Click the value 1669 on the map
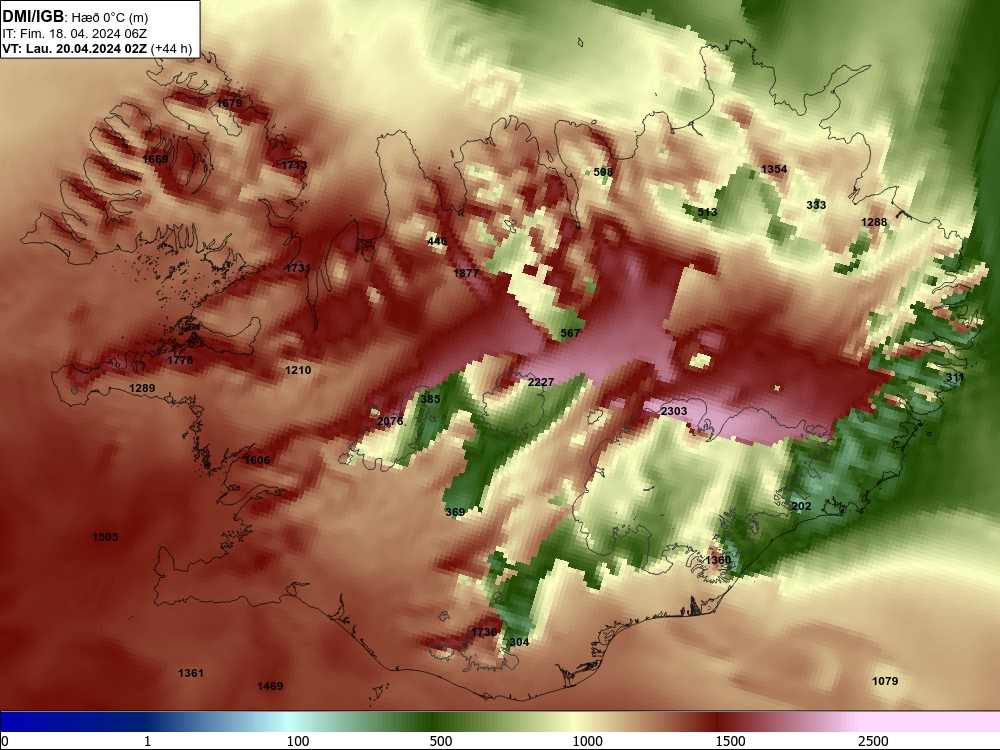 (156, 159)
